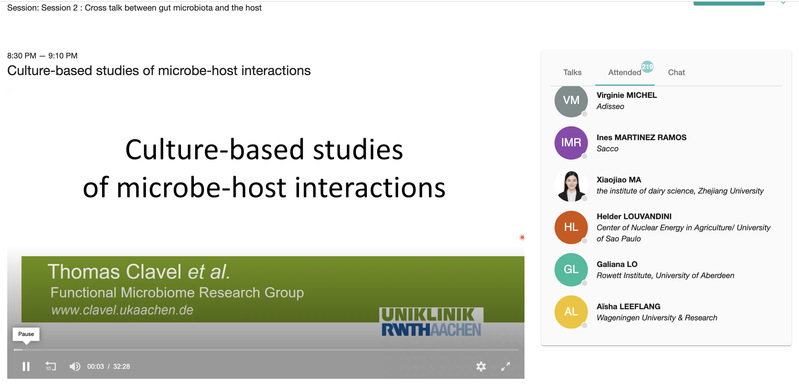
Task: Click the yellow AL avatar
Action: coord(571,312)
